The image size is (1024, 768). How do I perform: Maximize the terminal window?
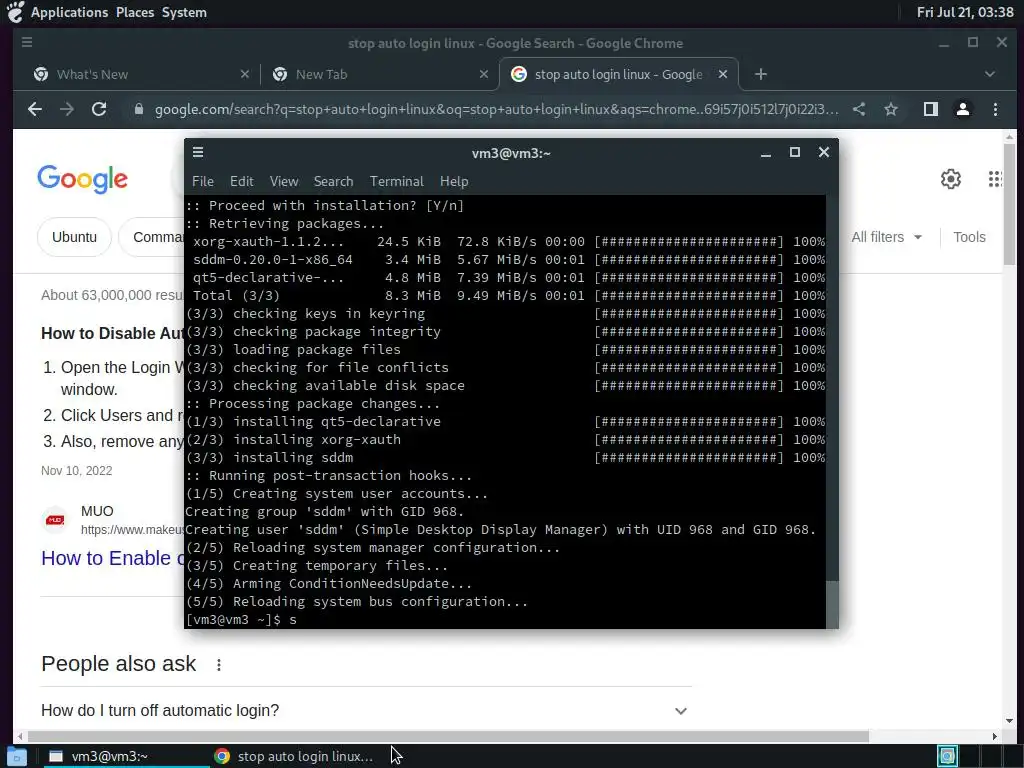coord(795,152)
